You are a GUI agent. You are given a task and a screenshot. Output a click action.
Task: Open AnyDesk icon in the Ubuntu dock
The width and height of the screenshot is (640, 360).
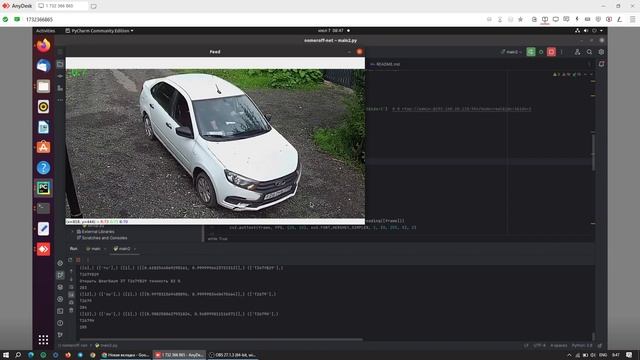[x=43, y=249]
